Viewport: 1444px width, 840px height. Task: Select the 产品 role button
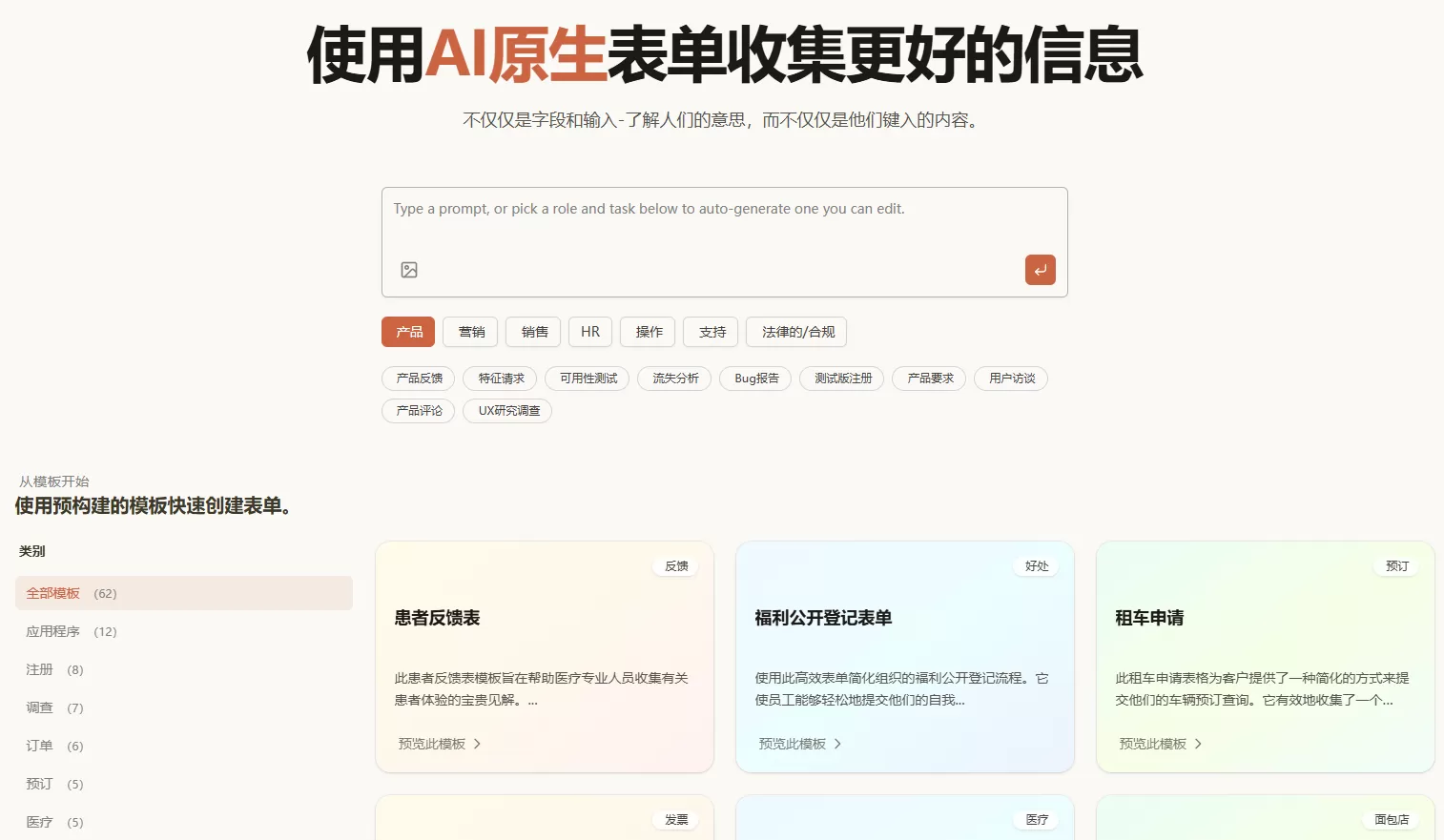[x=407, y=332]
